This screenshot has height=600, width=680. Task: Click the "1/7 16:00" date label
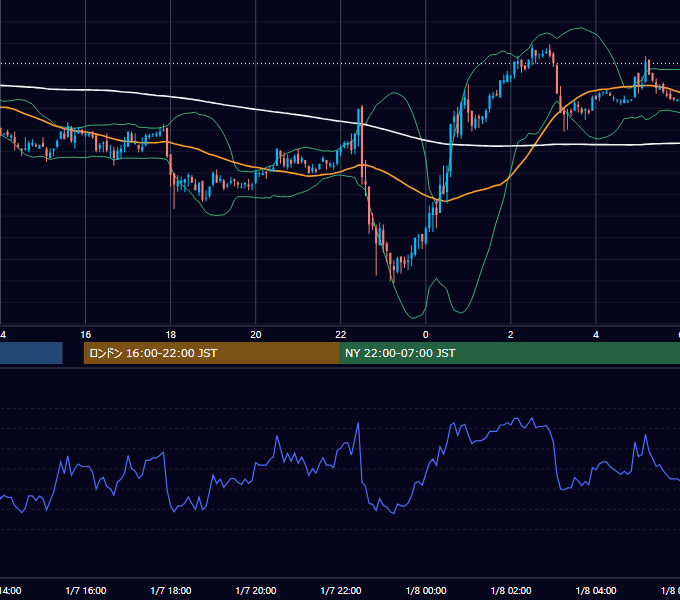(86, 591)
